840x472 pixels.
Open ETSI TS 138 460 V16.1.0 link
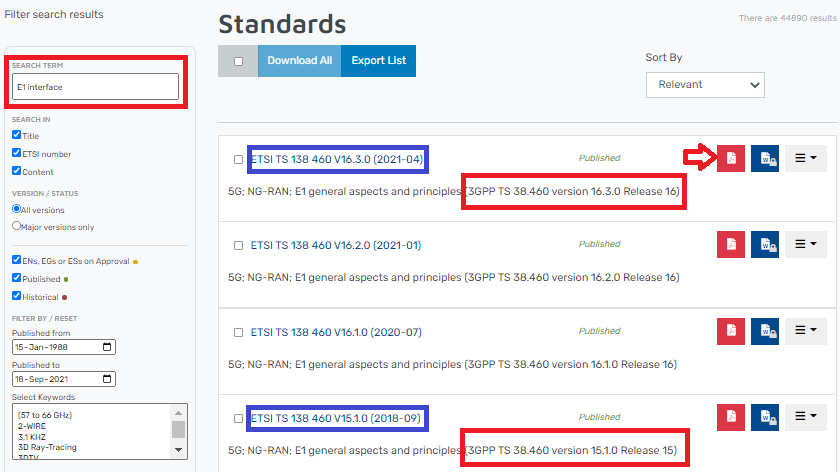click(337, 331)
